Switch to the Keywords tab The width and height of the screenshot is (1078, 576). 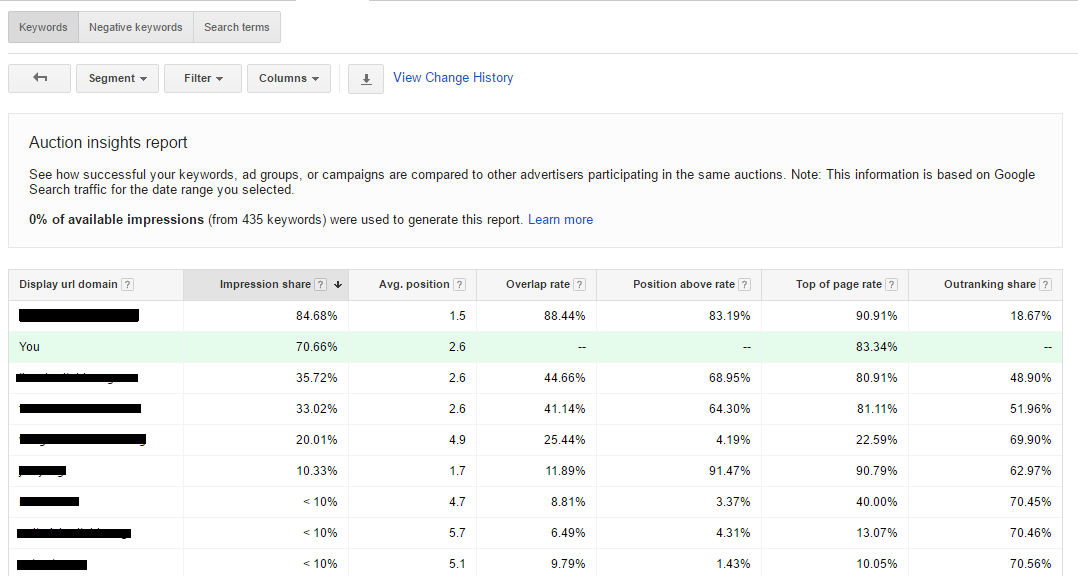[x=43, y=27]
